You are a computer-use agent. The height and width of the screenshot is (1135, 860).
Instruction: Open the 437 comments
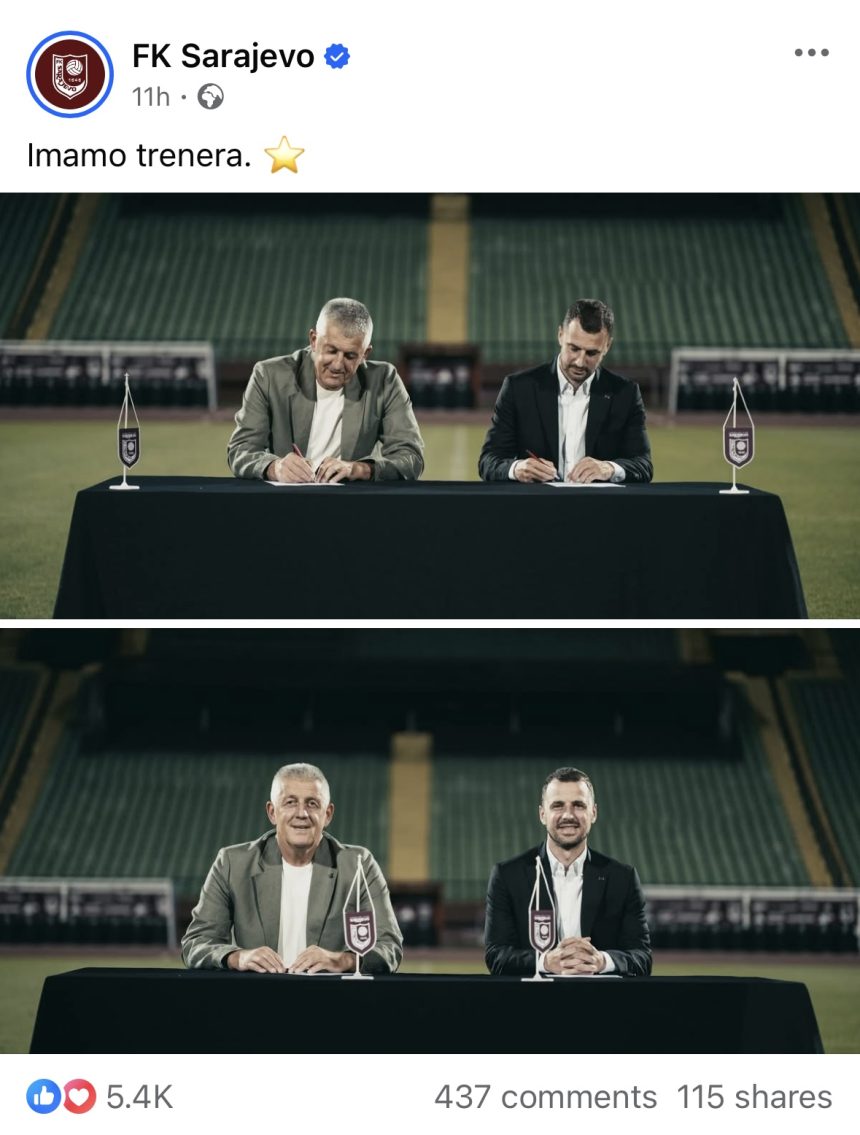point(545,1097)
